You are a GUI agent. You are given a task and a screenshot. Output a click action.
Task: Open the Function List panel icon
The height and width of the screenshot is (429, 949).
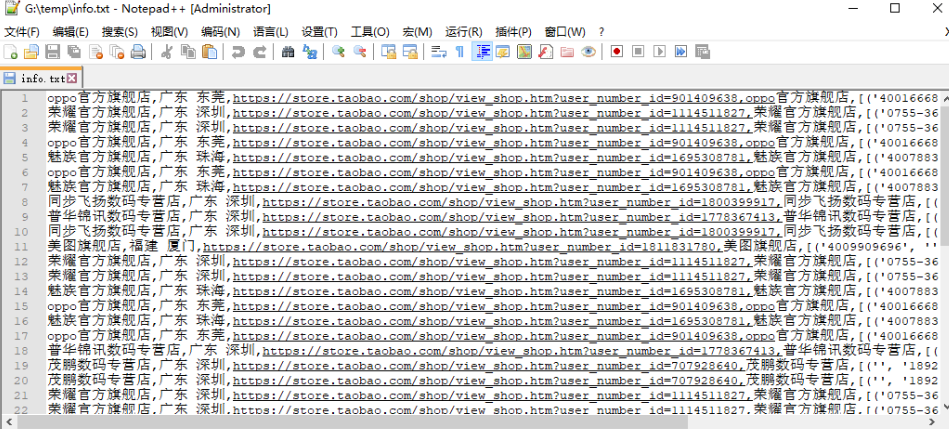click(545, 52)
